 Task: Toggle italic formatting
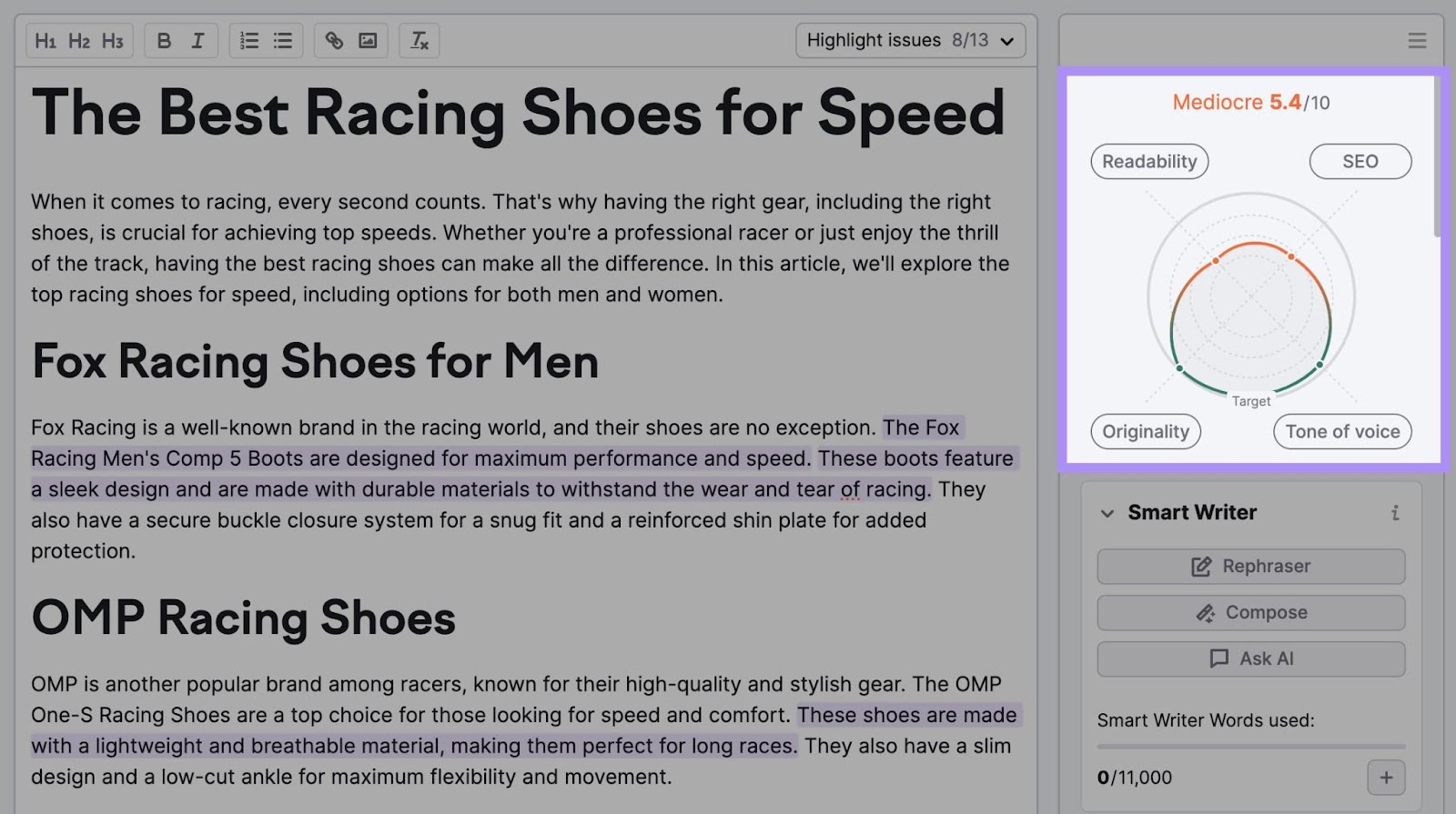tap(197, 41)
